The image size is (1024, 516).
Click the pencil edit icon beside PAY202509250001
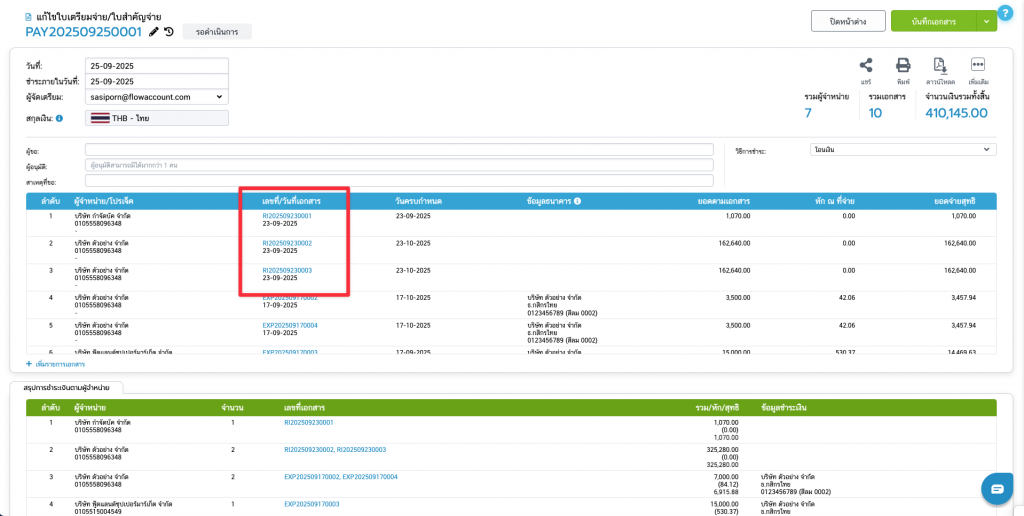tap(153, 32)
